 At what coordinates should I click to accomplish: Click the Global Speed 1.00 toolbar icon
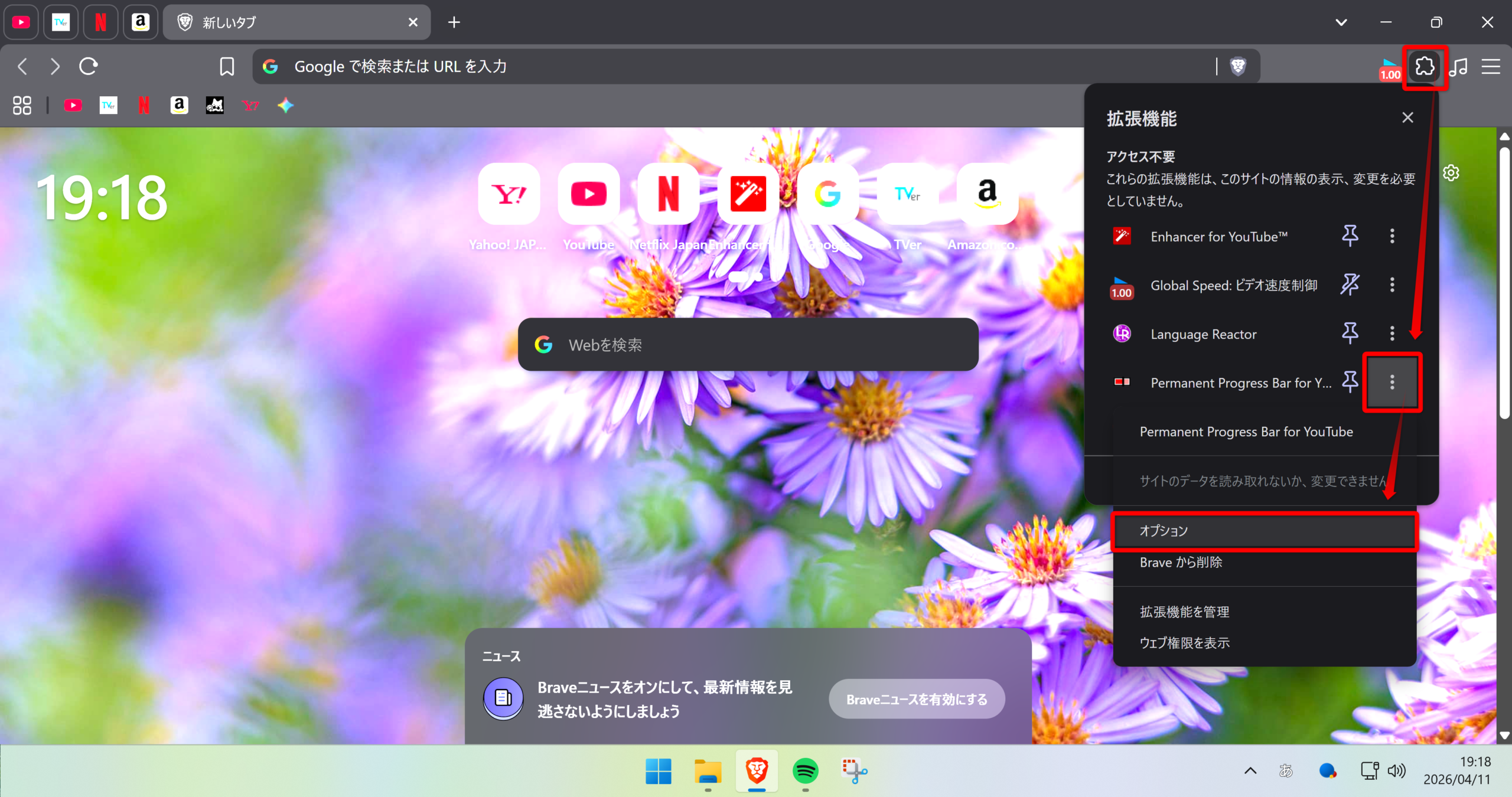click(x=1390, y=68)
